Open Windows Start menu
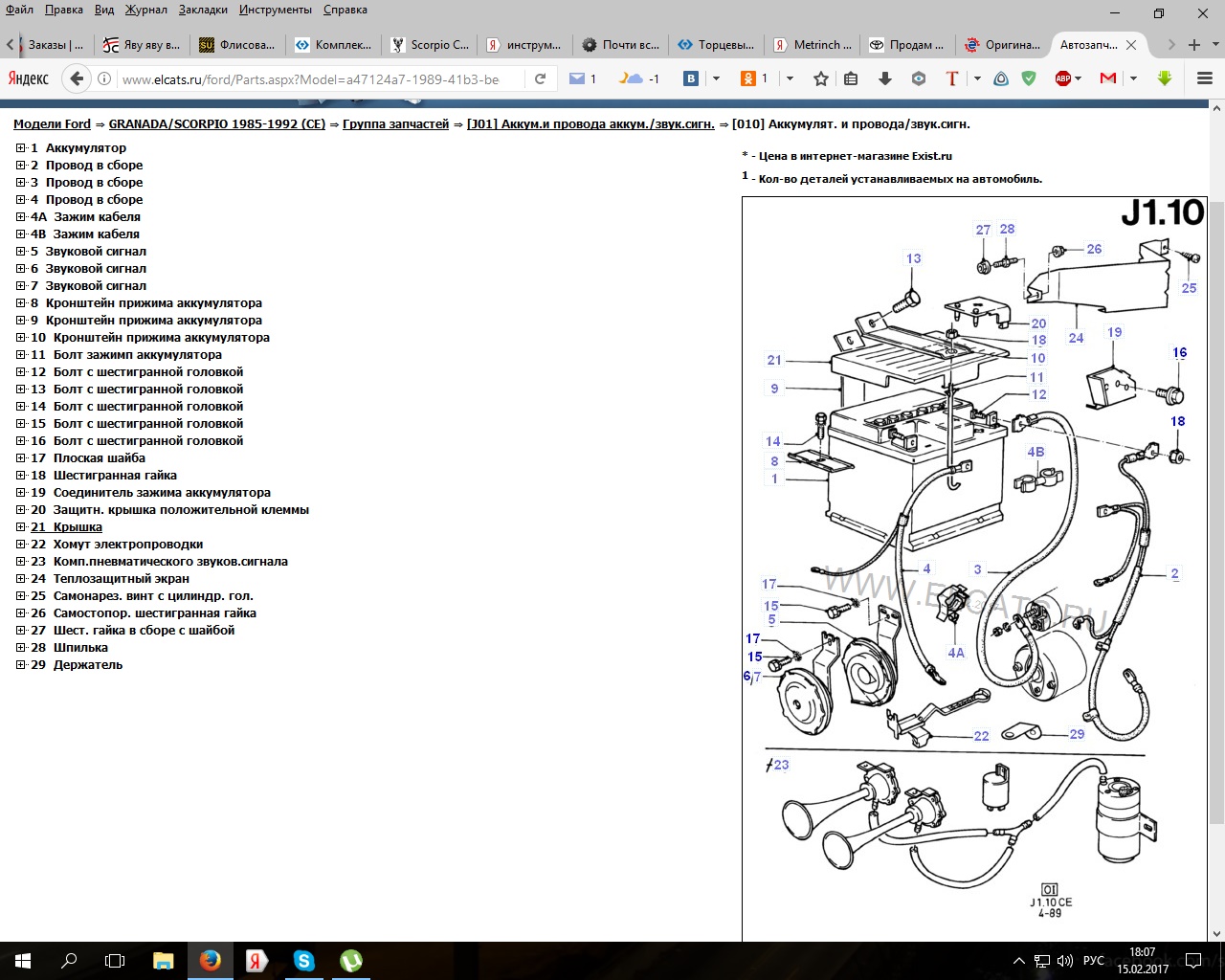 (x=23, y=960)
